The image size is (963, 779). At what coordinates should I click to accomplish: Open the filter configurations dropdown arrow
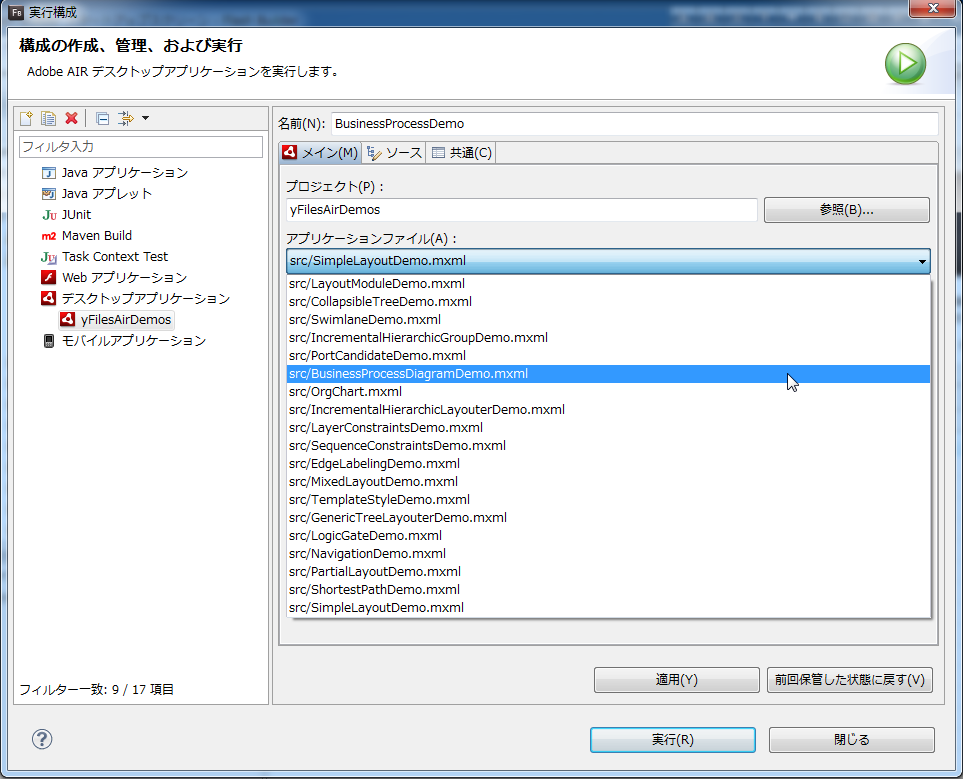146,118
